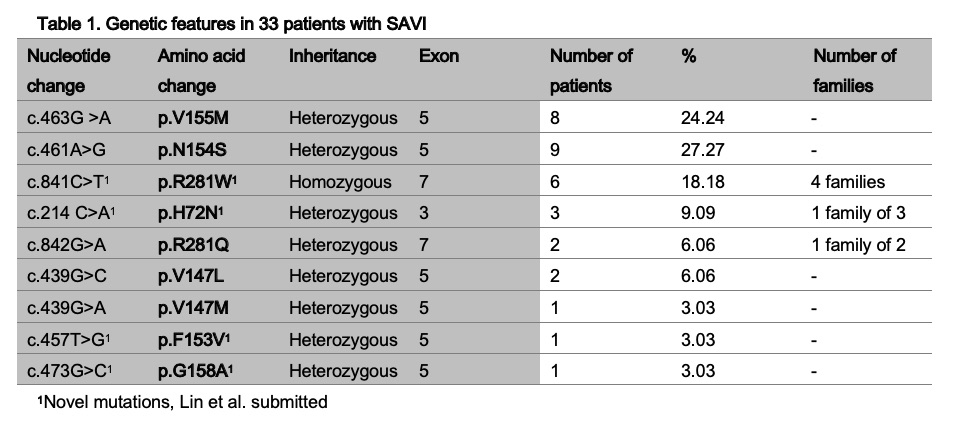Click the "Nucleotide change" column header
The image size is (954, 426).
point(69,70)
